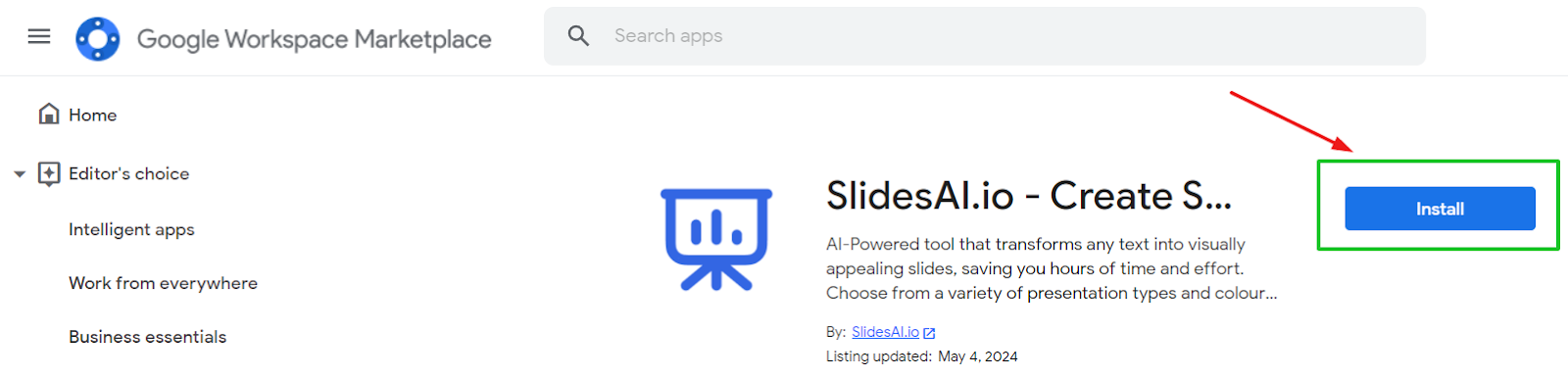Install the SlidesAI.io app
1568x377 pixels.
(x=1440, y=209)
